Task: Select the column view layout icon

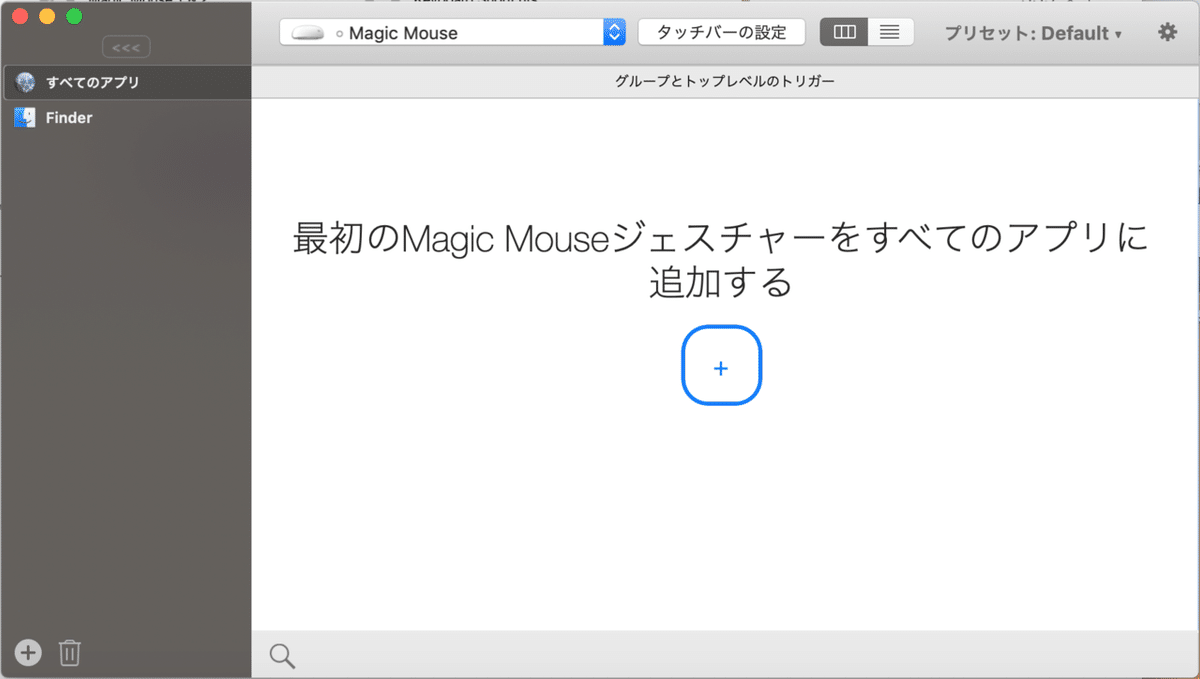Action: (x=843, y=31)
